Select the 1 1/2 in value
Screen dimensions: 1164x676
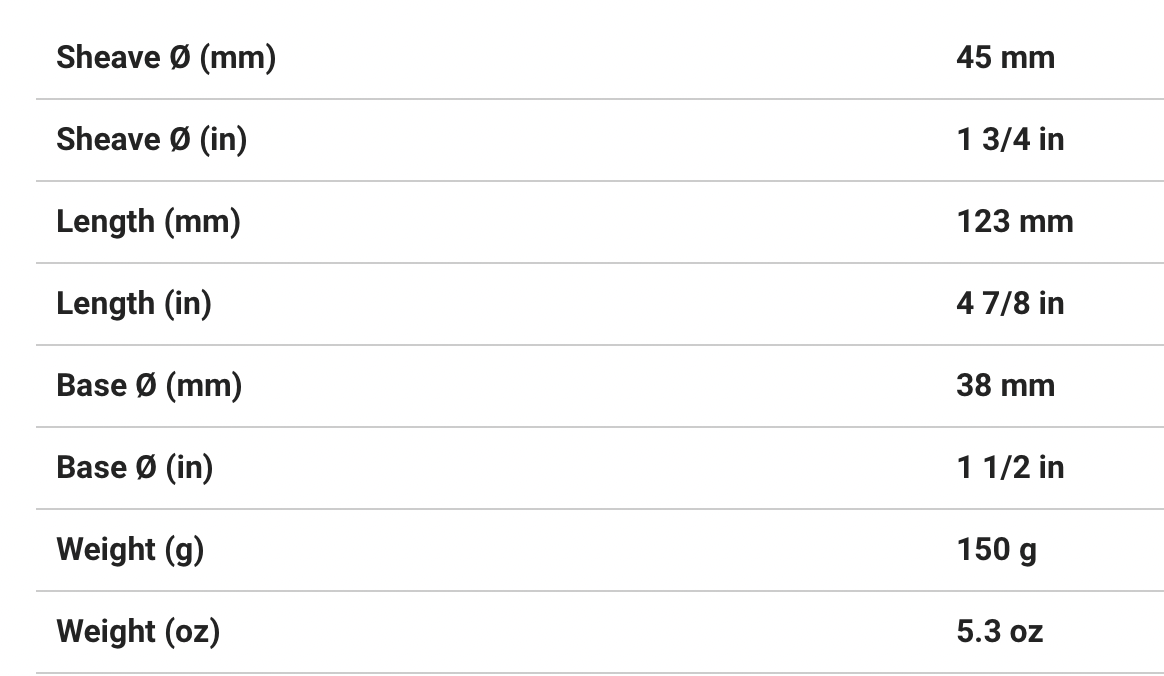coord(1010,468)
